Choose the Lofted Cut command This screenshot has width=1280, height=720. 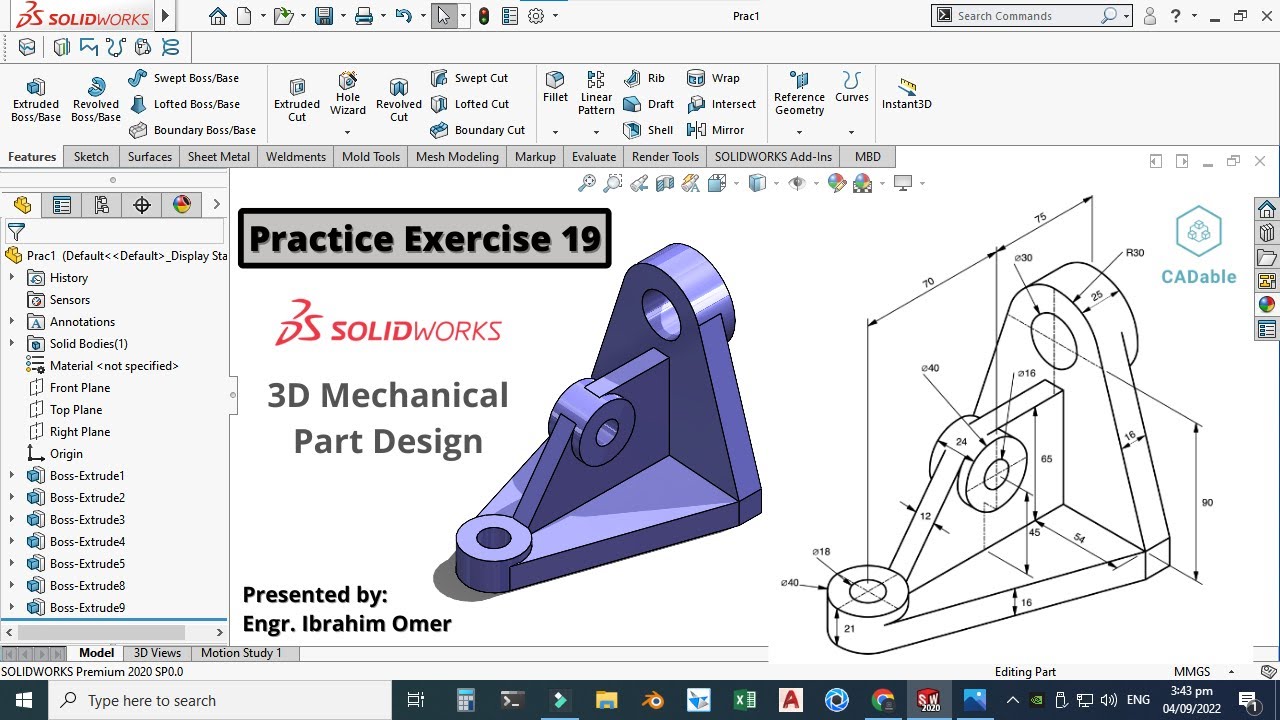(470, 104)
